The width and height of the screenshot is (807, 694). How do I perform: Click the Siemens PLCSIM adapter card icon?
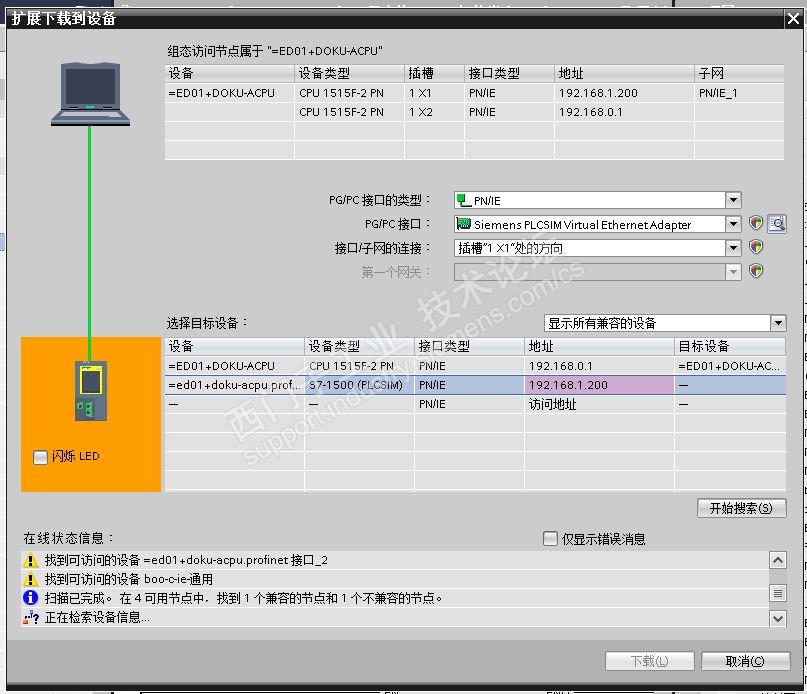464,224
